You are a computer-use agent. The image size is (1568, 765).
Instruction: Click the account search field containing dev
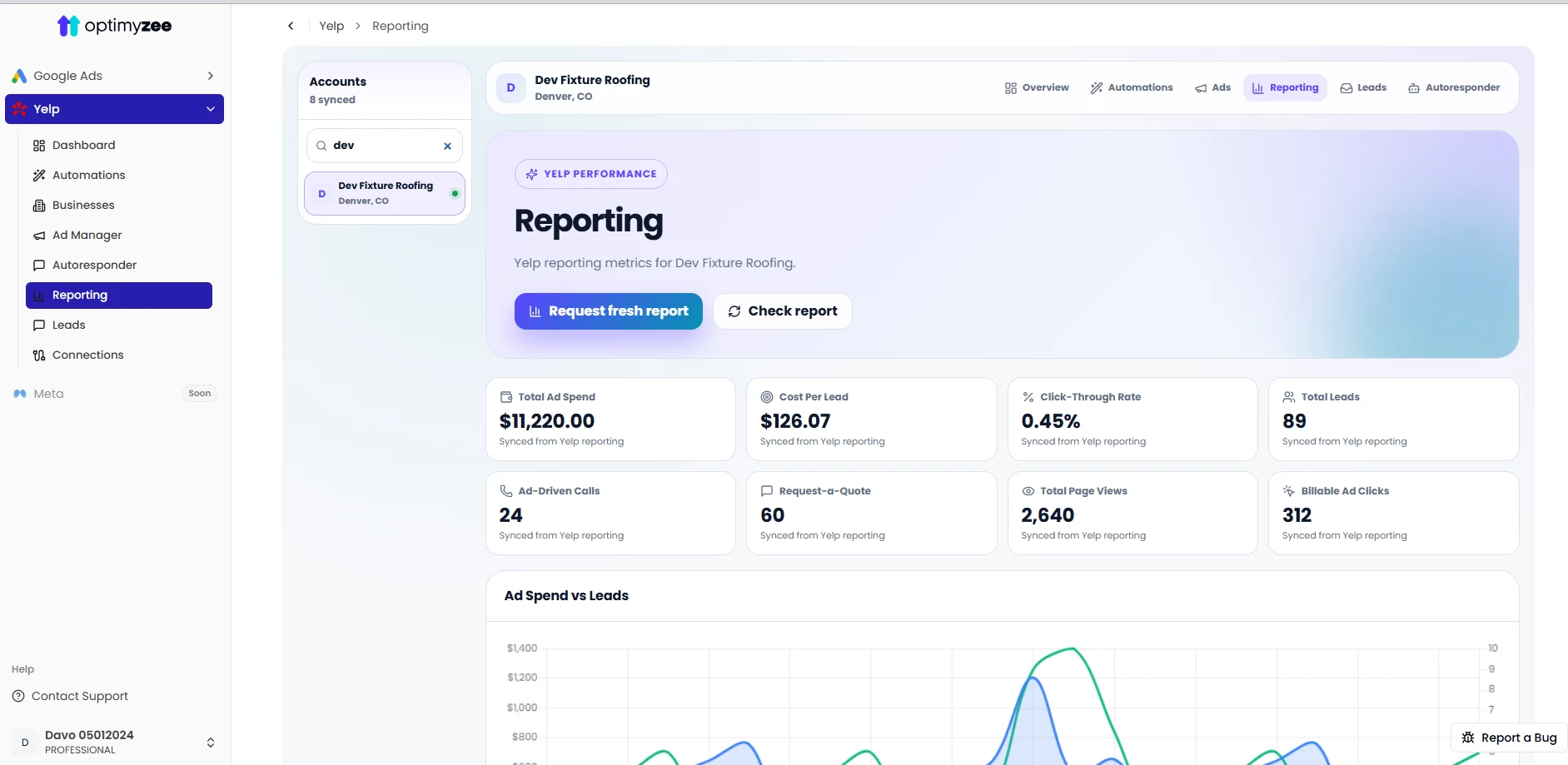(x=385, y=146)
